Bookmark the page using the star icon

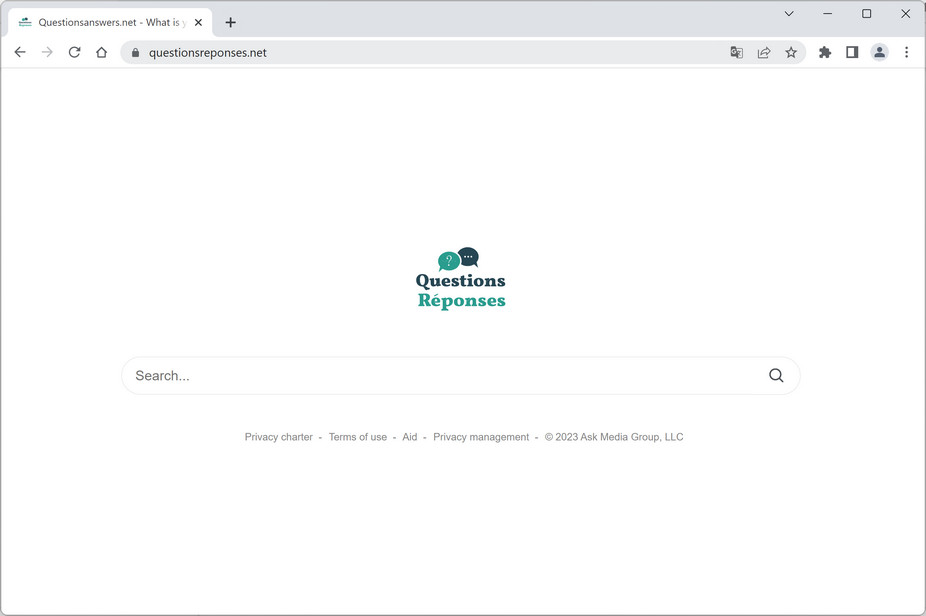pyautogui.click(x=791, y=52)
